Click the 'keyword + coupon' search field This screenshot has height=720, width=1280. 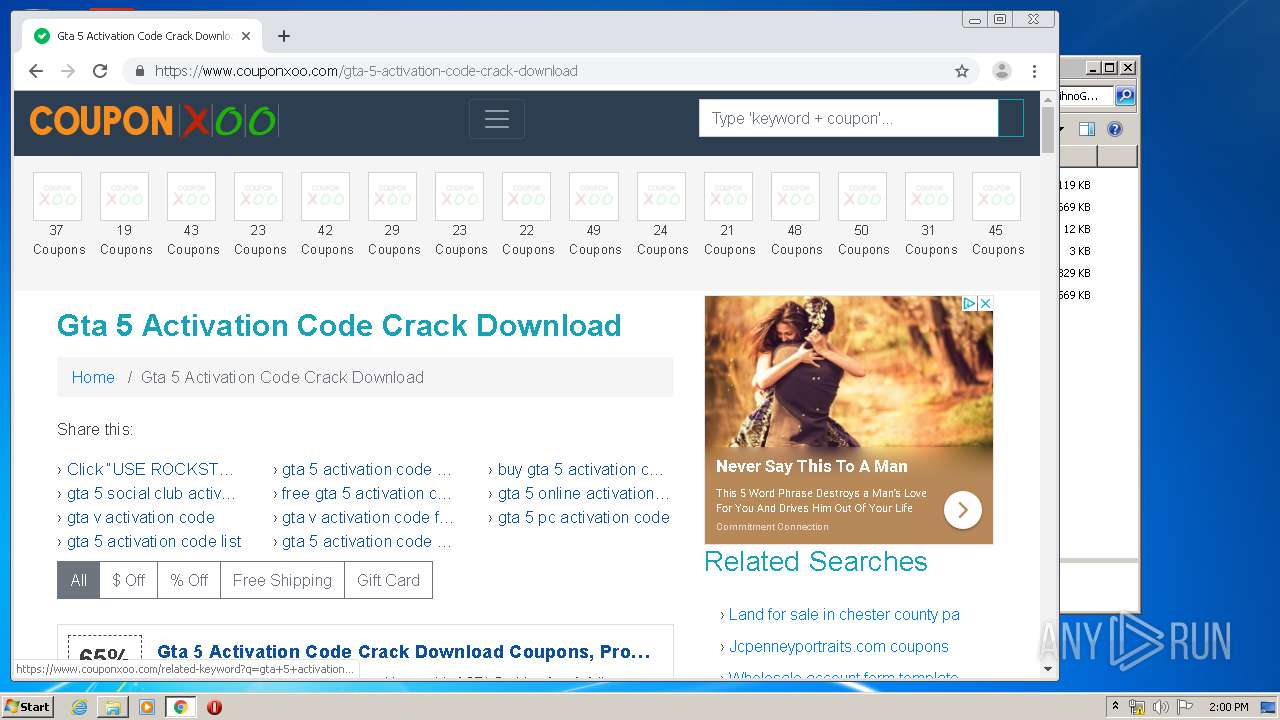coord(848,118)
